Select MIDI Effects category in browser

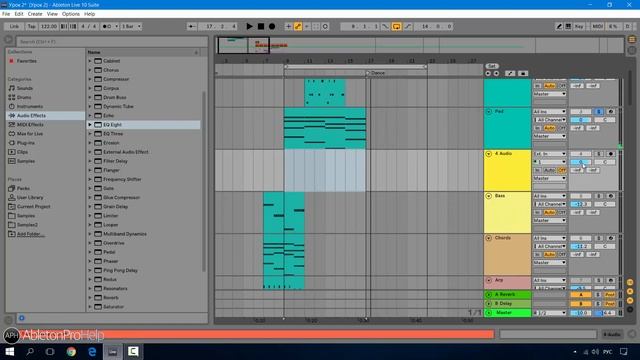coord(30,124)
